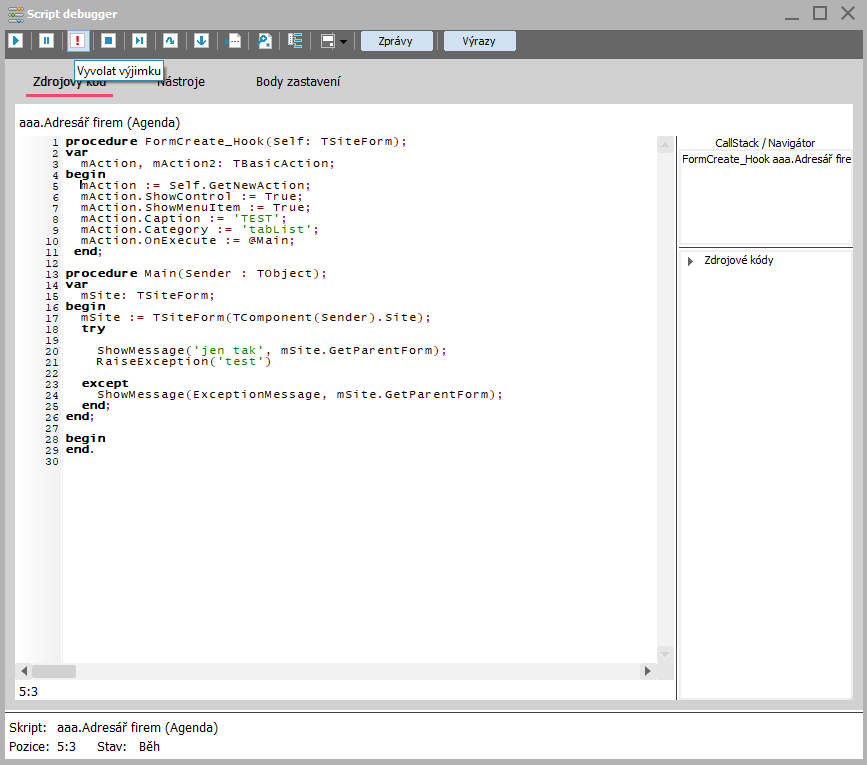The width and height of the screenshot is (867, 765).
Task: Select FormCreate_Hook entry in CallStack
Action: tap(766, 159)
